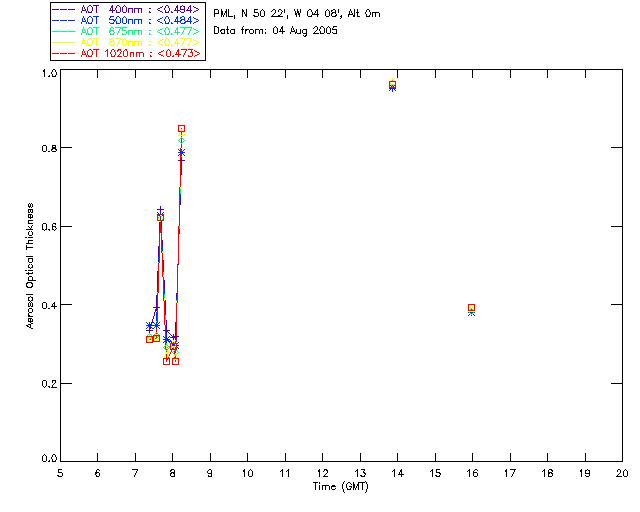Click y-axis tick label 0.0
640x512 pixels.
49,459
